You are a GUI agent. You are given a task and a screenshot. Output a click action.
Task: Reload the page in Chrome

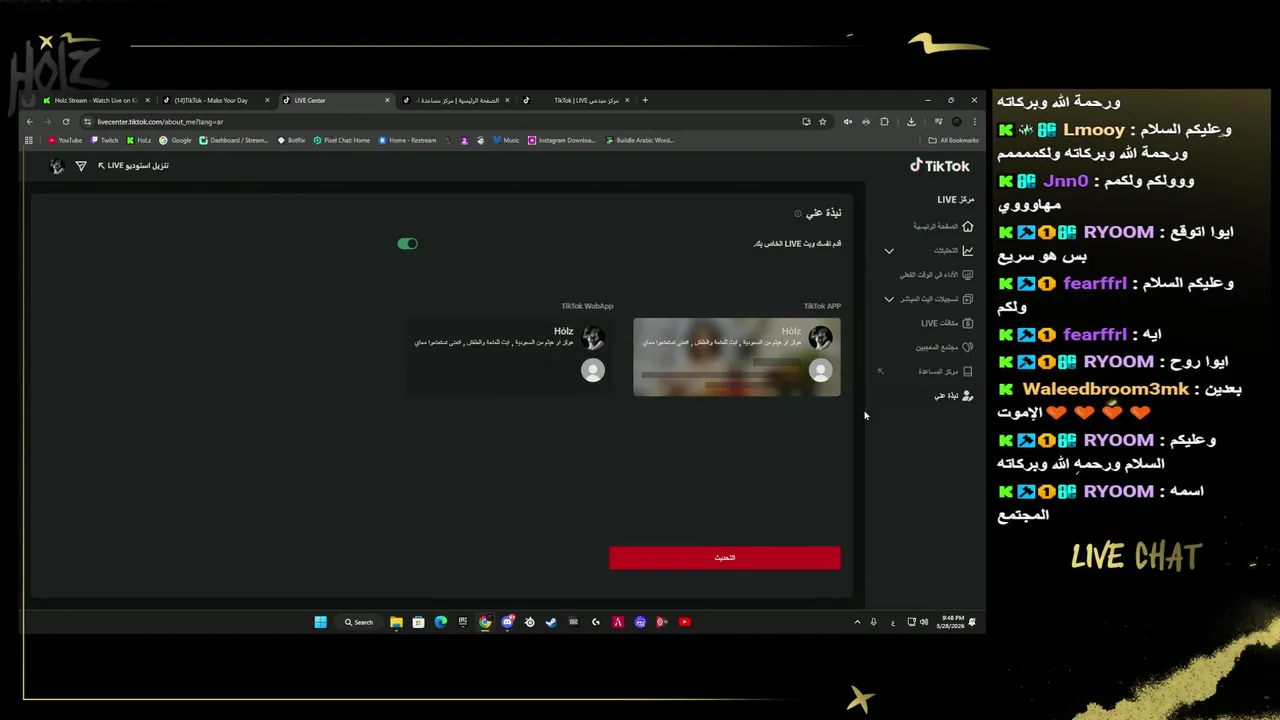click(x=66, y=122)
